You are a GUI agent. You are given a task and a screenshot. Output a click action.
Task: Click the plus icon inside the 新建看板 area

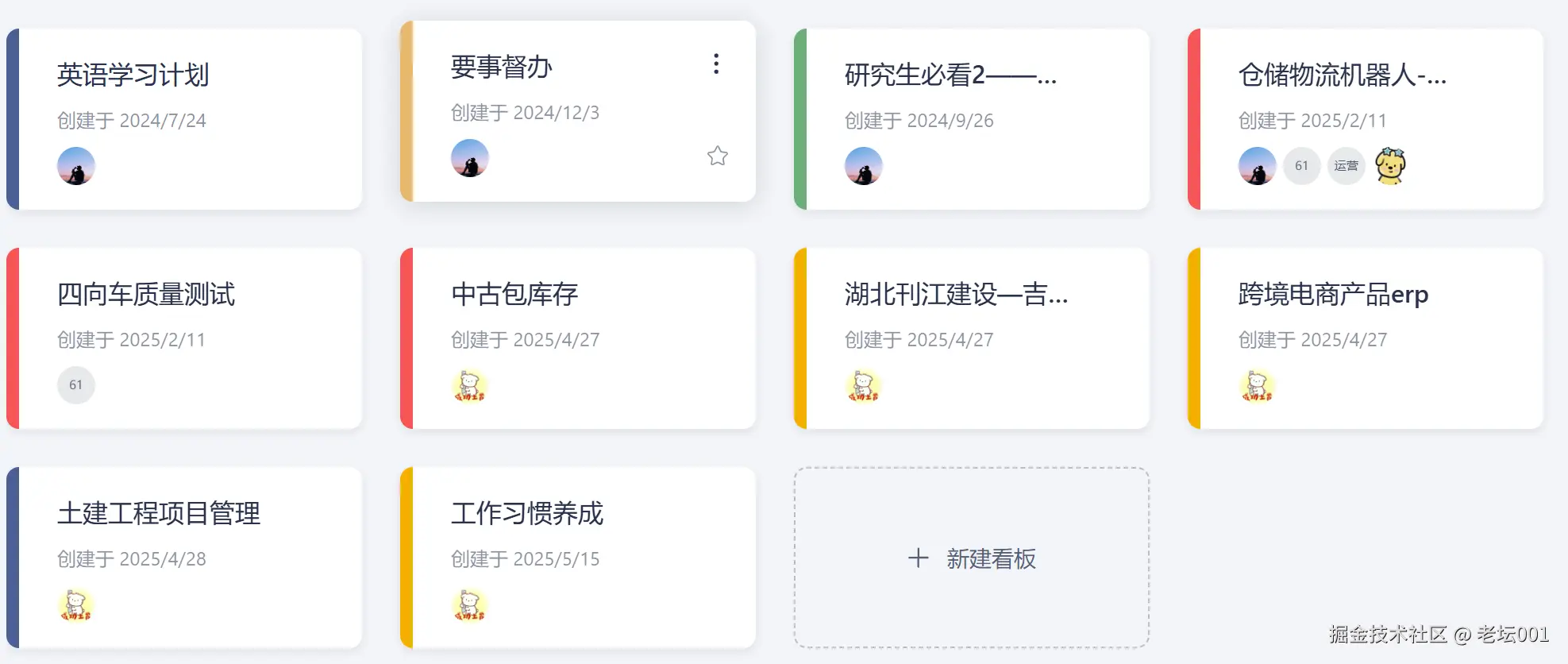(917, 558)
